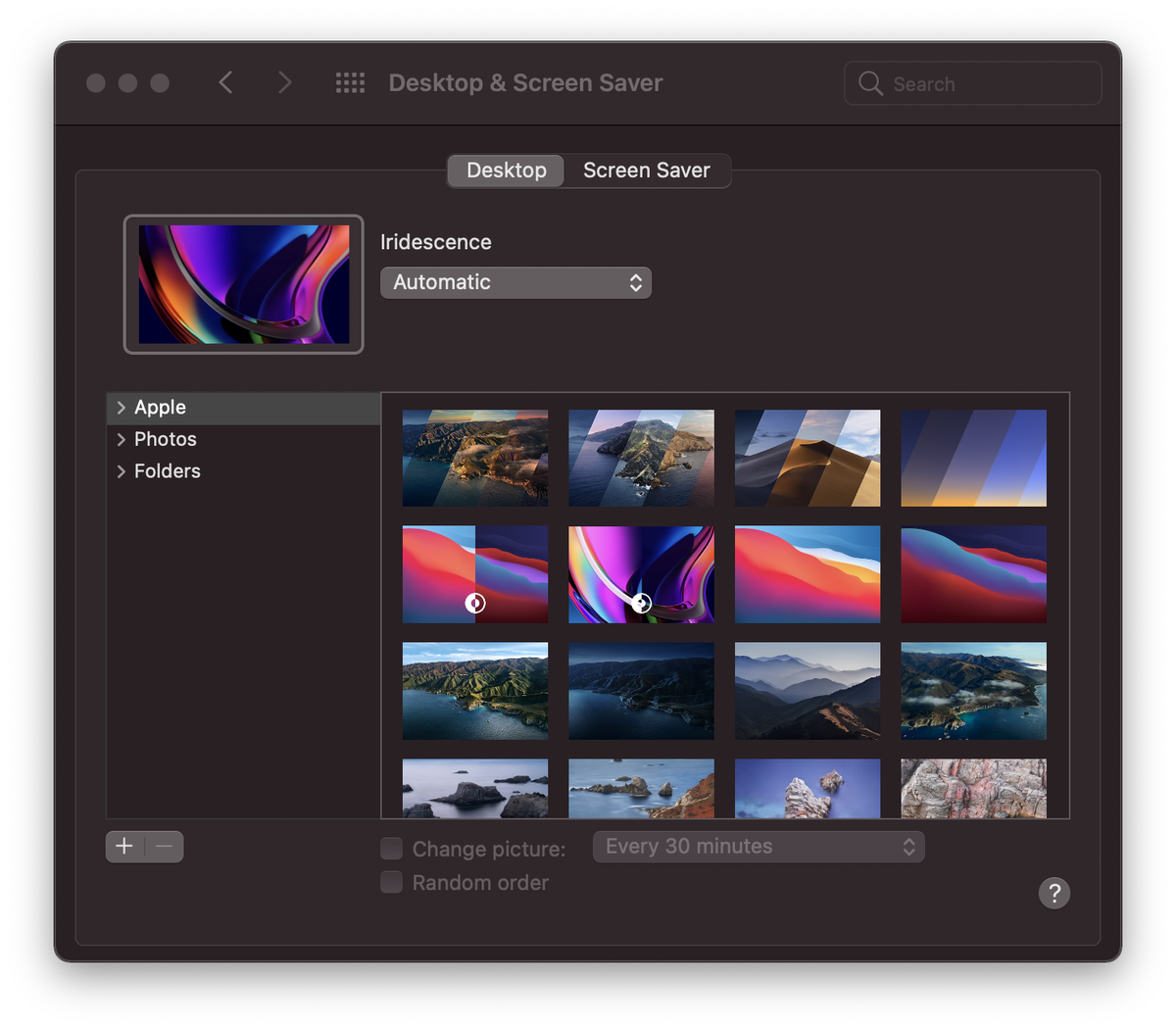Expand the Photos source chevron
Screen dimensions: 1176x1029
pos(121,439)
